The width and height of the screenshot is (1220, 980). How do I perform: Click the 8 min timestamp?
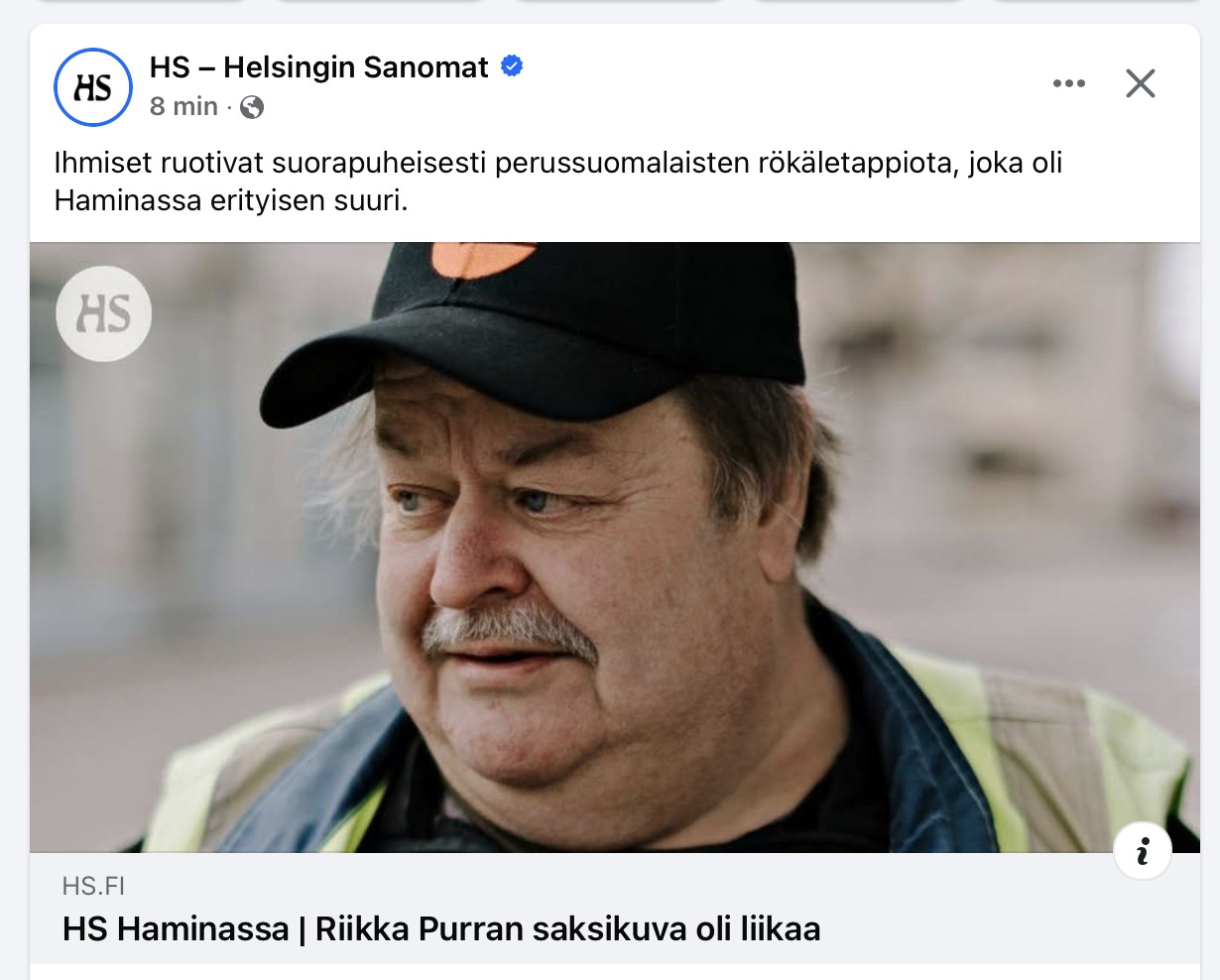pos(183,106)
